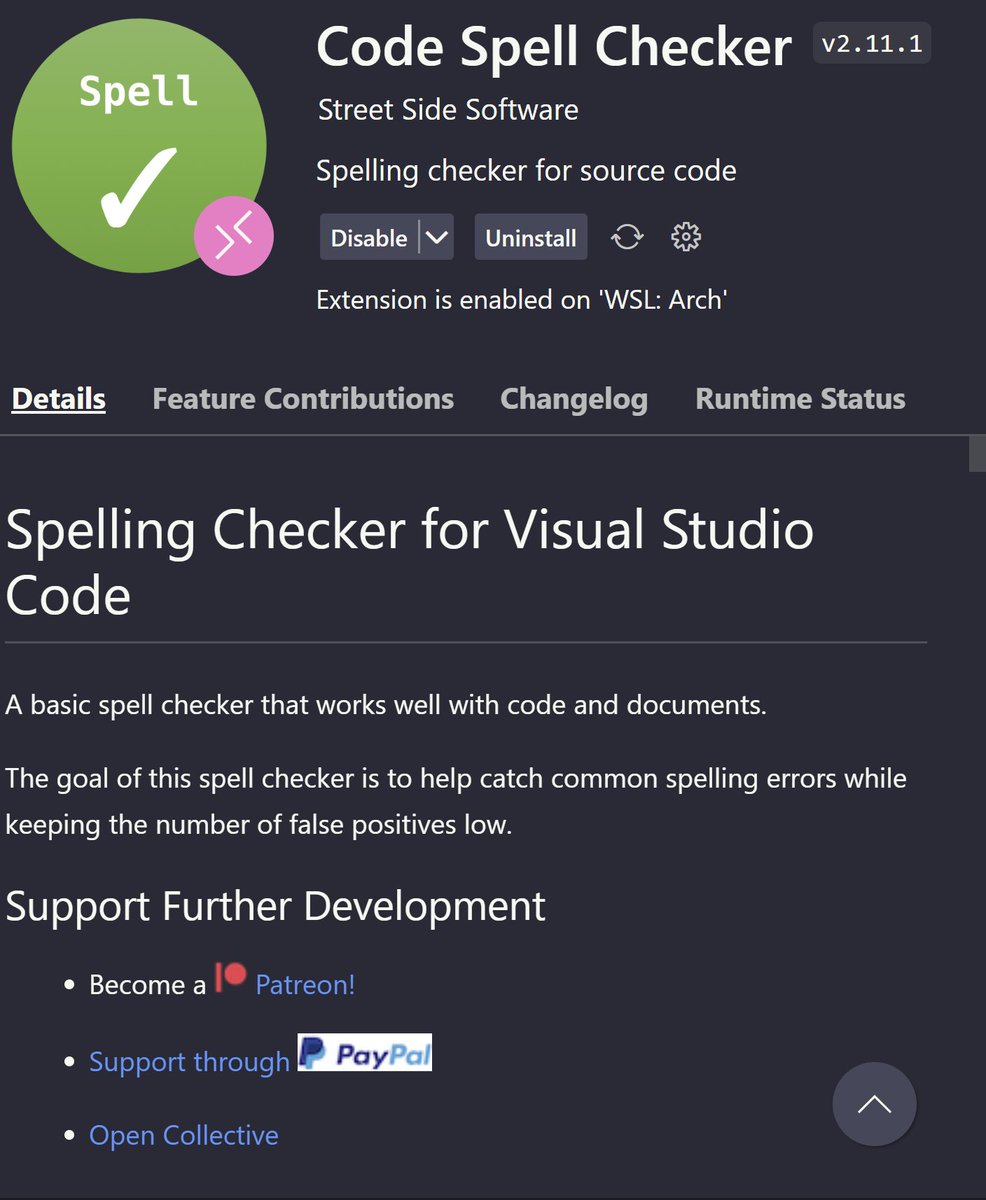Click "Extension is enabled on 'WSL: Arch'" text
This screenshot has width=986, height=1200.
point(521,299)
